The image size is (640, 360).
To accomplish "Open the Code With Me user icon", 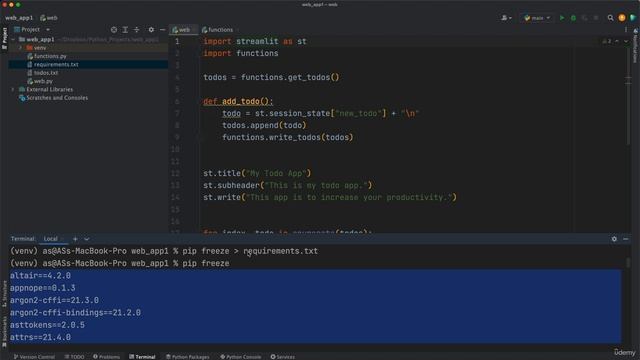I will 506,18.
